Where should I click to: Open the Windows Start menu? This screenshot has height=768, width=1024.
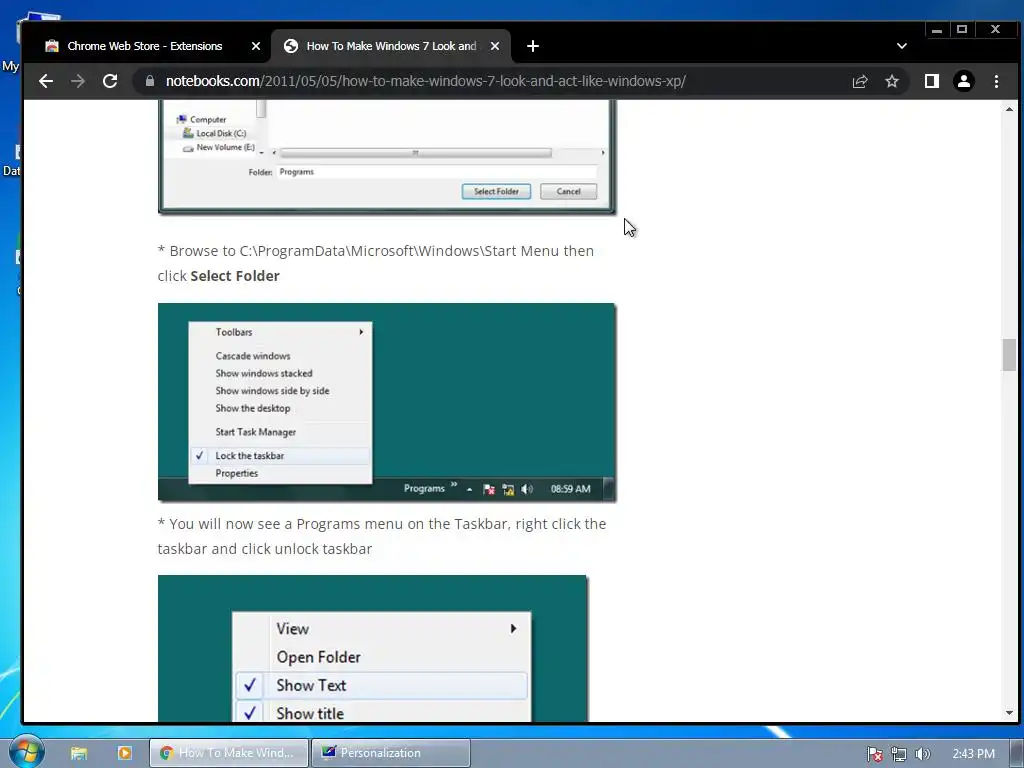[26, 752]
